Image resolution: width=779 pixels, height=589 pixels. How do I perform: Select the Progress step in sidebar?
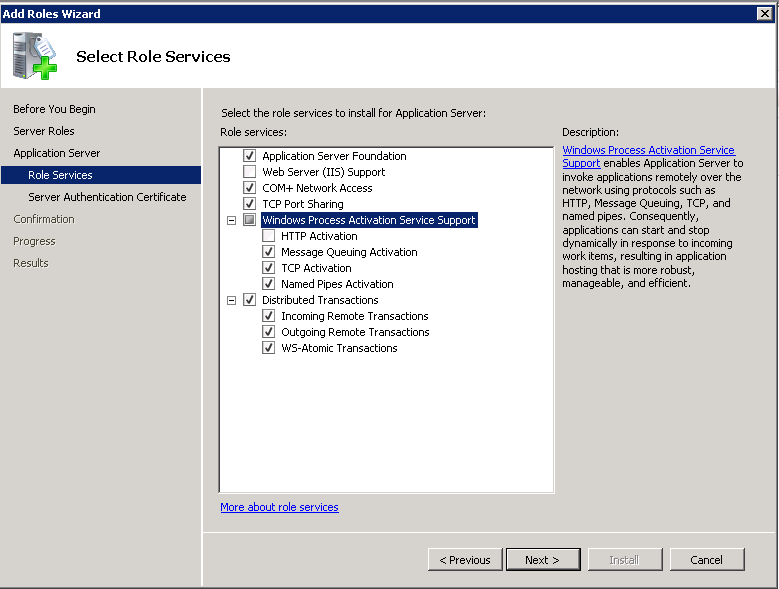(34, 241)
